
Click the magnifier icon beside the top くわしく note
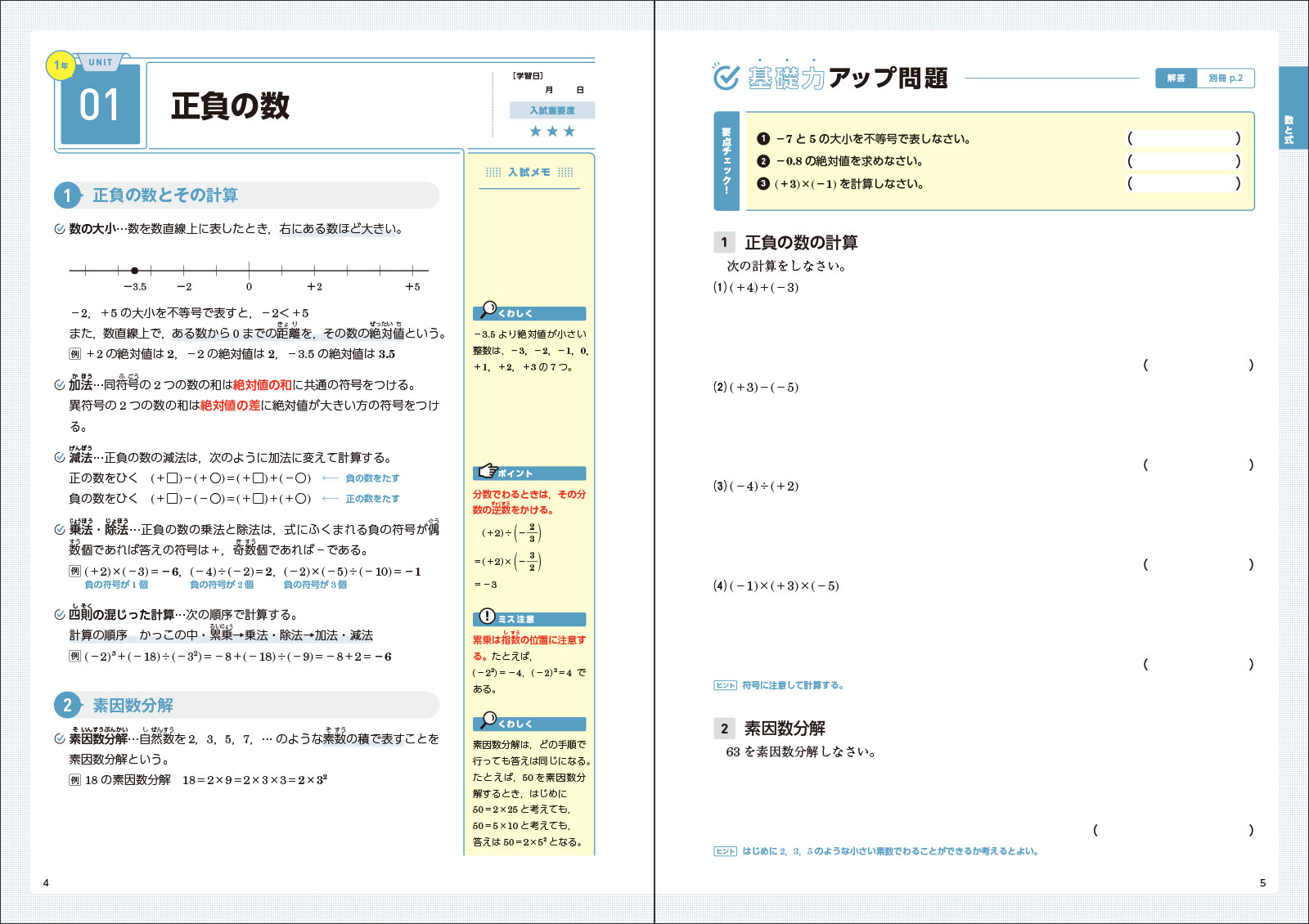tap(488, 310)
